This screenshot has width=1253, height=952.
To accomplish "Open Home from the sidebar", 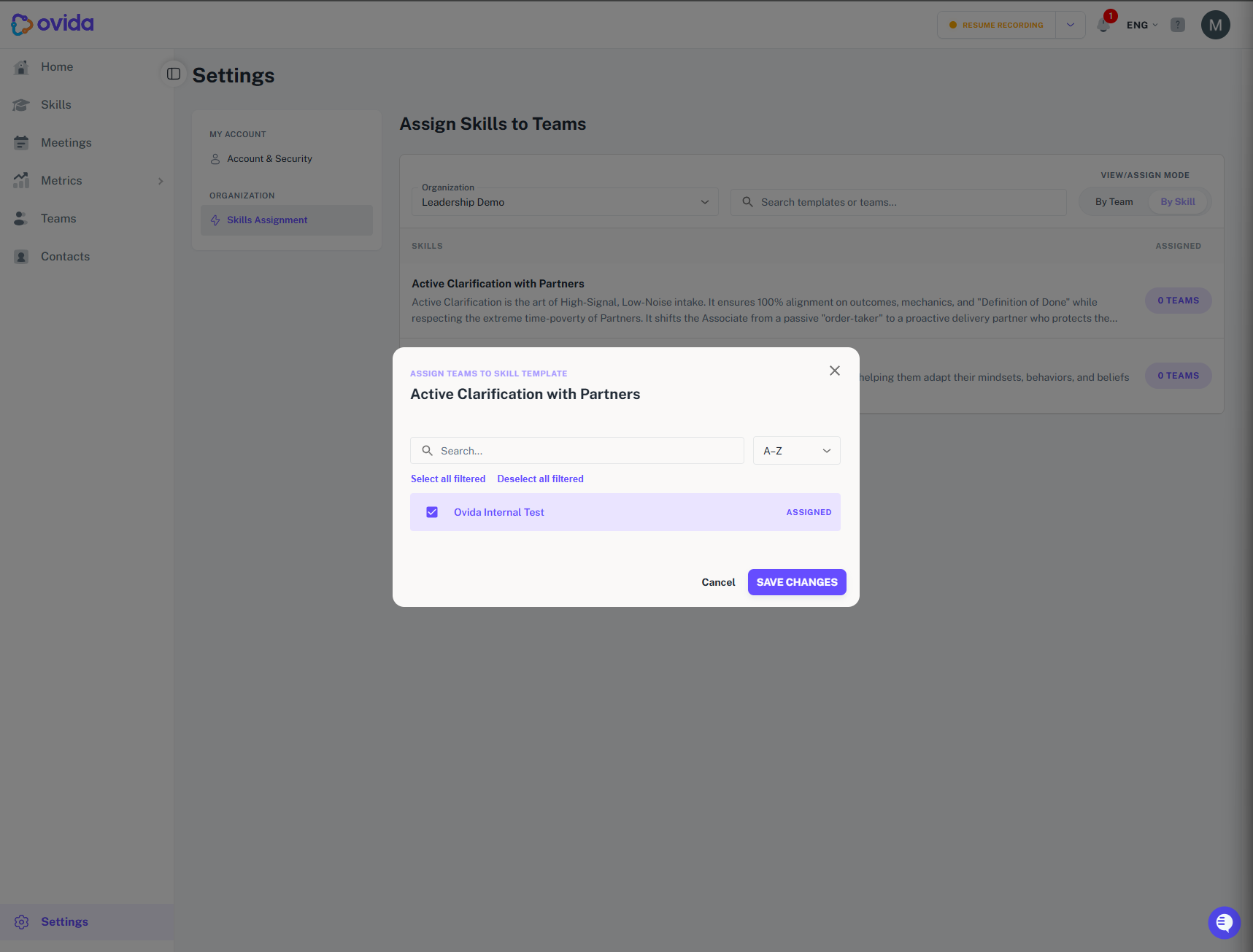I will click(57, 67).
